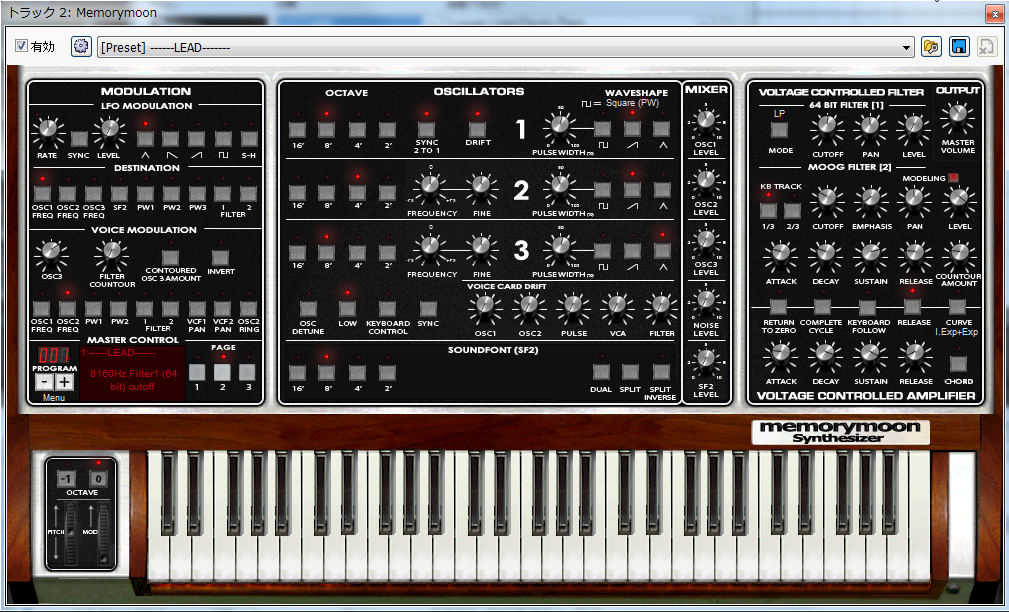Viewport: 1009px width, 612px height.
Task: Toggle RETURN TO ZERO button
Action: click(779, 307)
